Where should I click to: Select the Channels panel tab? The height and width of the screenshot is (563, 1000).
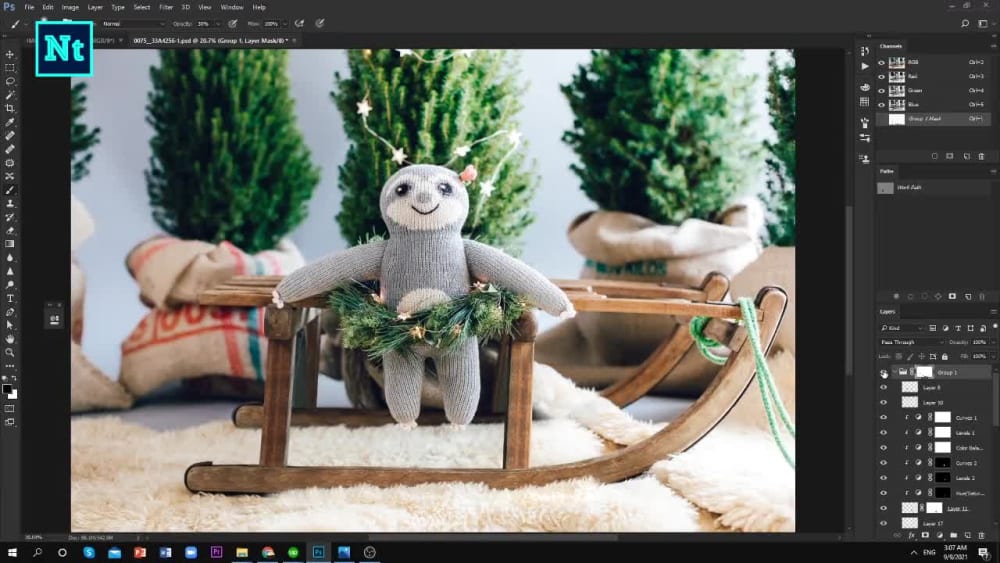click(x=890, y=46)
